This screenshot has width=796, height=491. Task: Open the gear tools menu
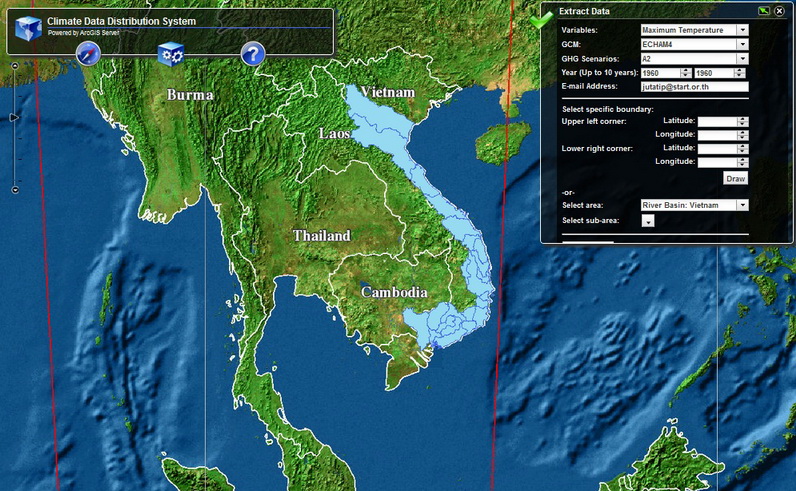point(170,54)
